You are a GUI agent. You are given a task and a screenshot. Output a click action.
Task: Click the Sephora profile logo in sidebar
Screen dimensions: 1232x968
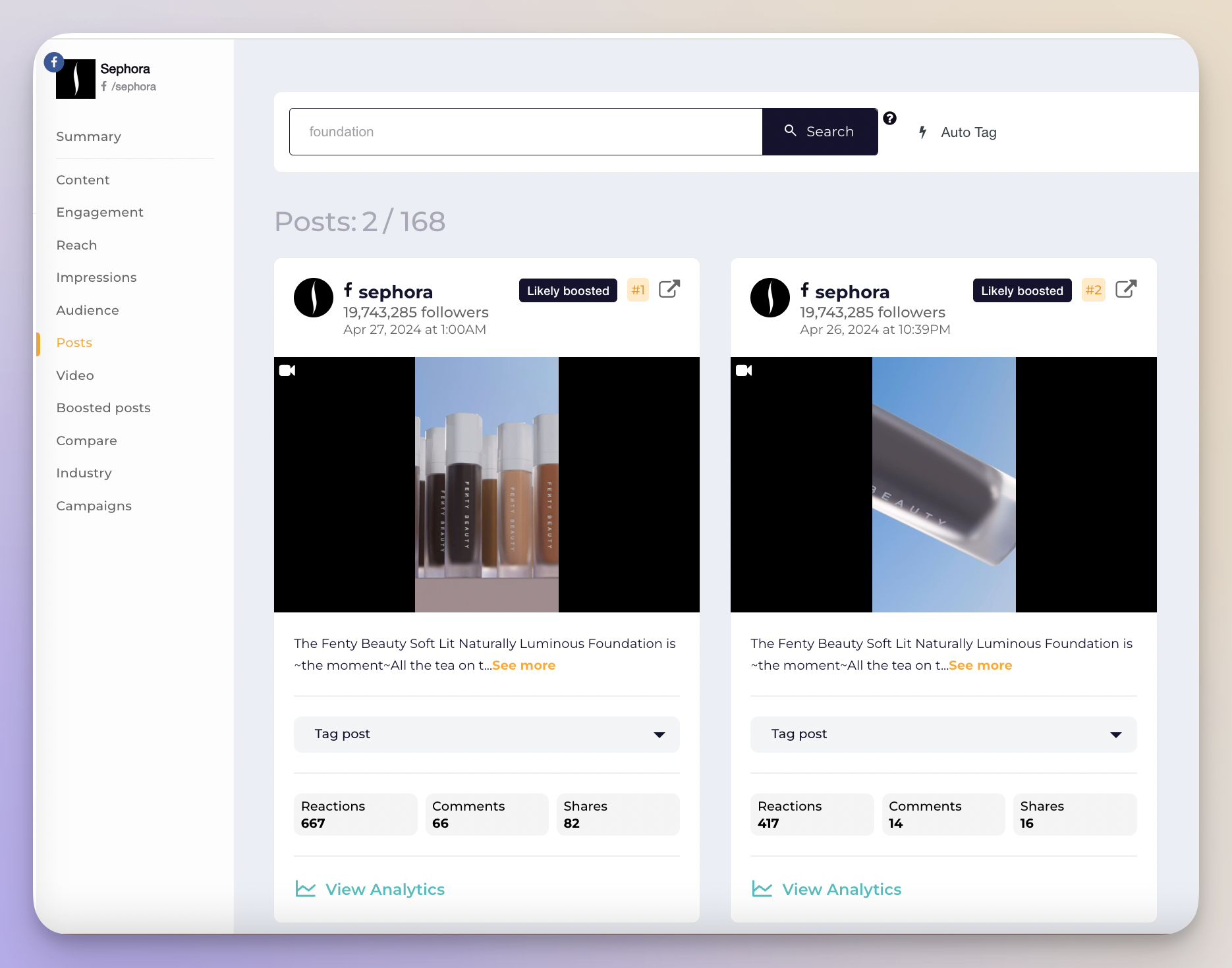point(76,79)
